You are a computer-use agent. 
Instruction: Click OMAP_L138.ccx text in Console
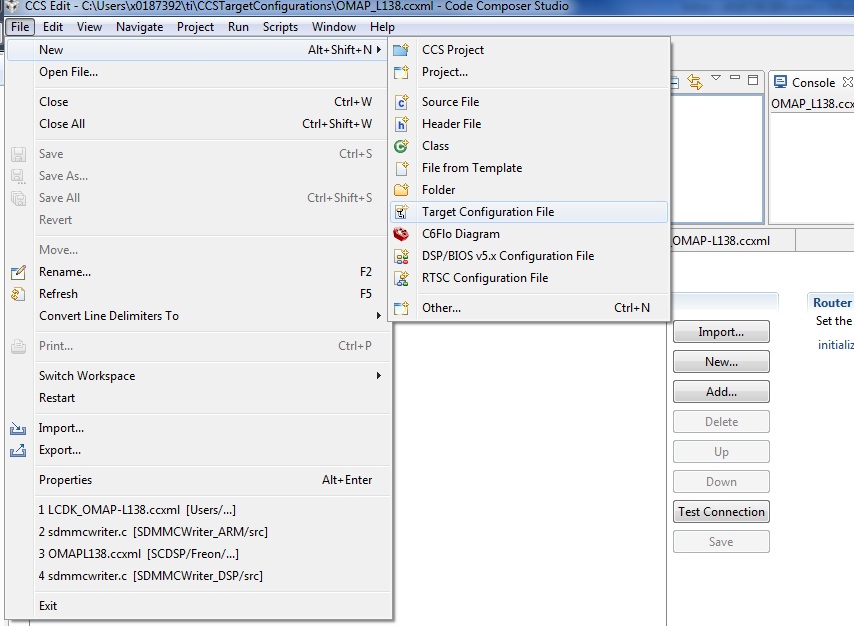coord(812,104)
